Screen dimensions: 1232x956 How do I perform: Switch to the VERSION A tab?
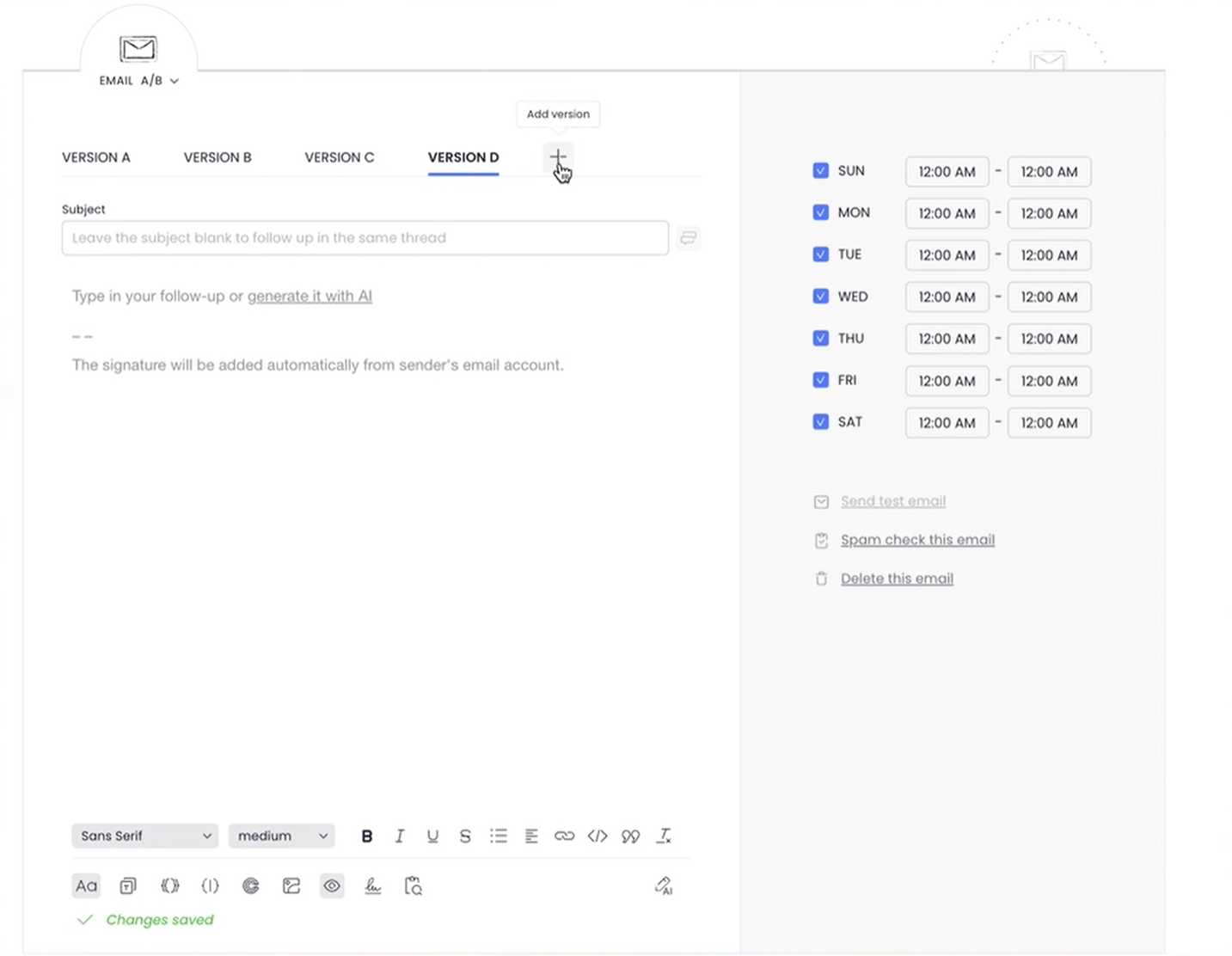click(x=95, y=157)
